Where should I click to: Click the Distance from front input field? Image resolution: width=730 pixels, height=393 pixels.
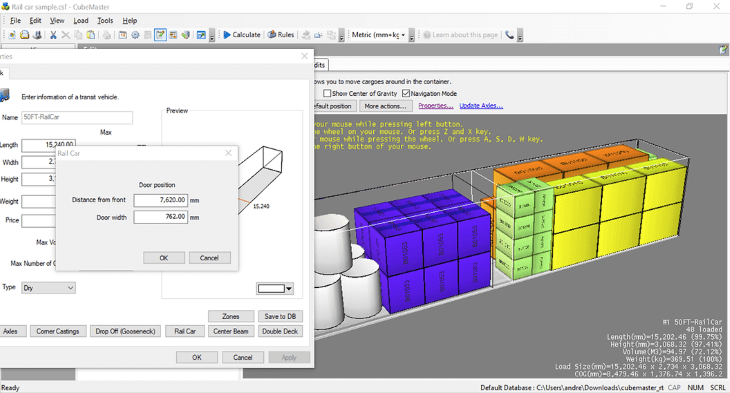coord(161,200)
